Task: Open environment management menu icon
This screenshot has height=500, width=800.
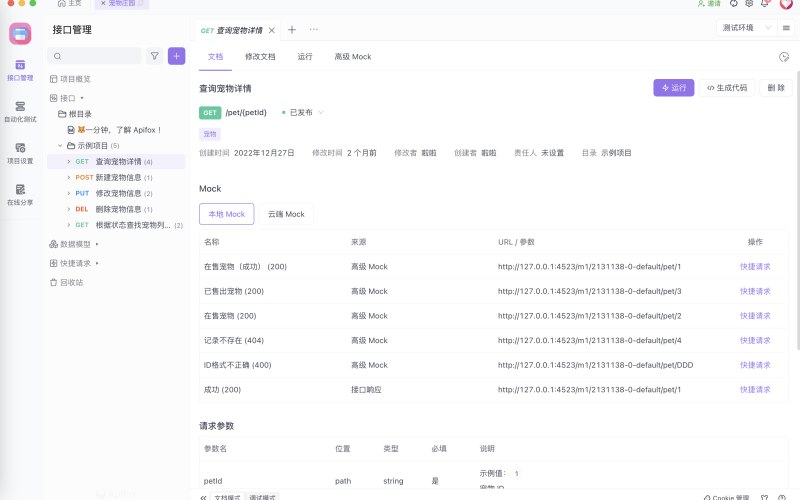Action: [x=786, y=28]
